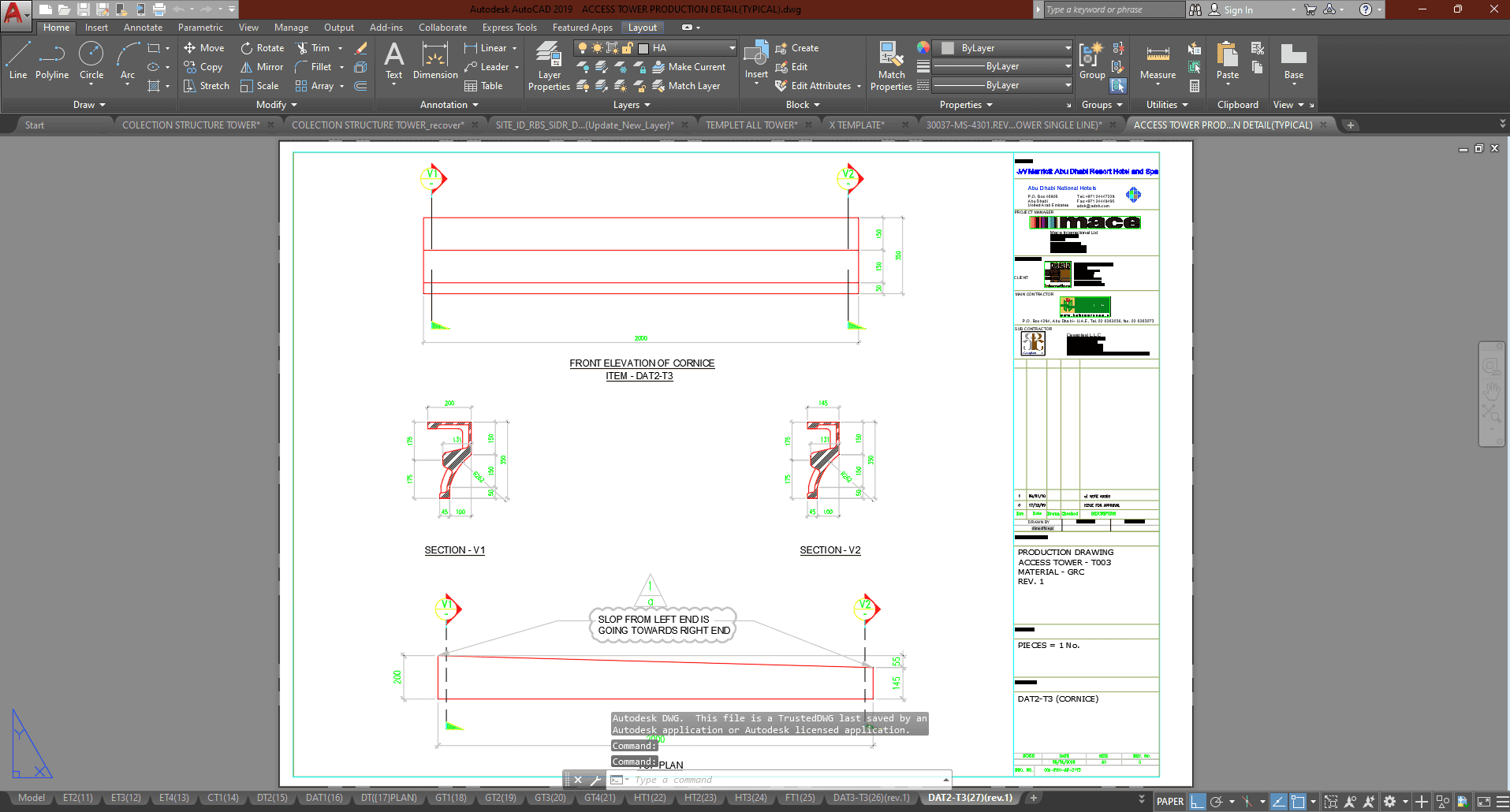Toggle the HA layer lock icon
1510x812 pixels.
[x=628, y=48]
